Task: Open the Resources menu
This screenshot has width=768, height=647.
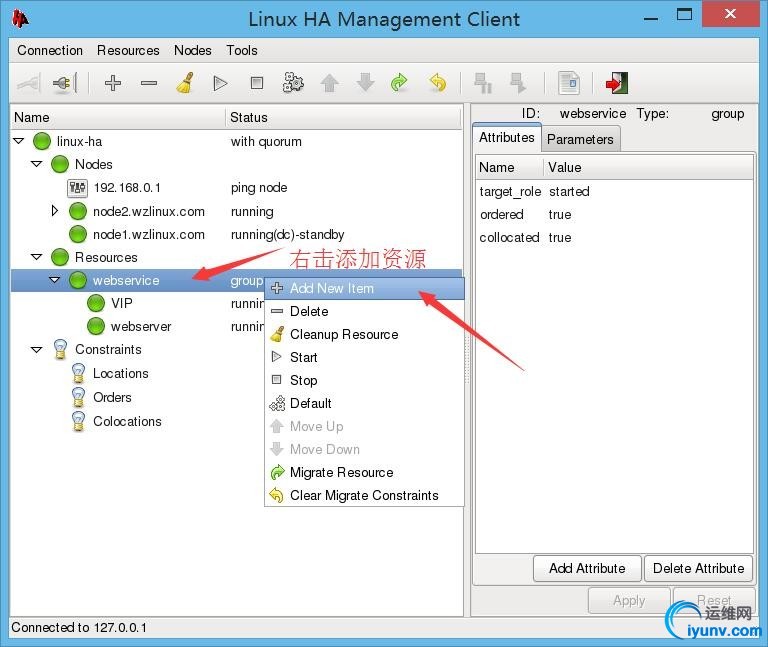Action: click(x=128, y=50)
